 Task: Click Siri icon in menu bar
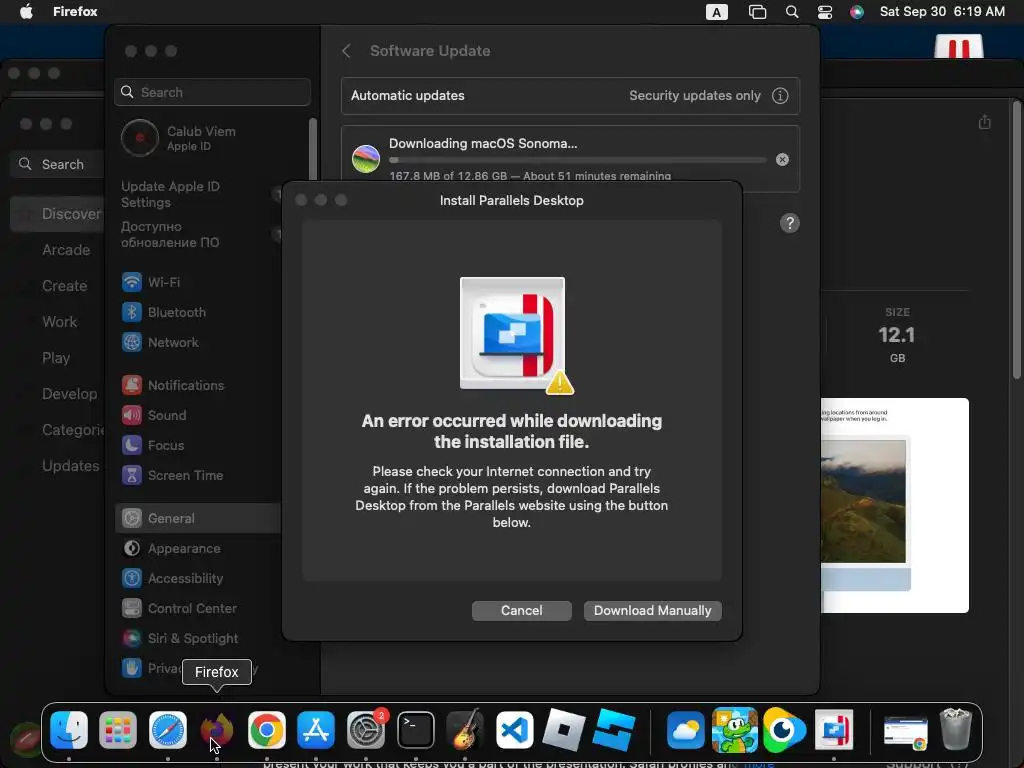pyautogui.click(x=857, y=12)
